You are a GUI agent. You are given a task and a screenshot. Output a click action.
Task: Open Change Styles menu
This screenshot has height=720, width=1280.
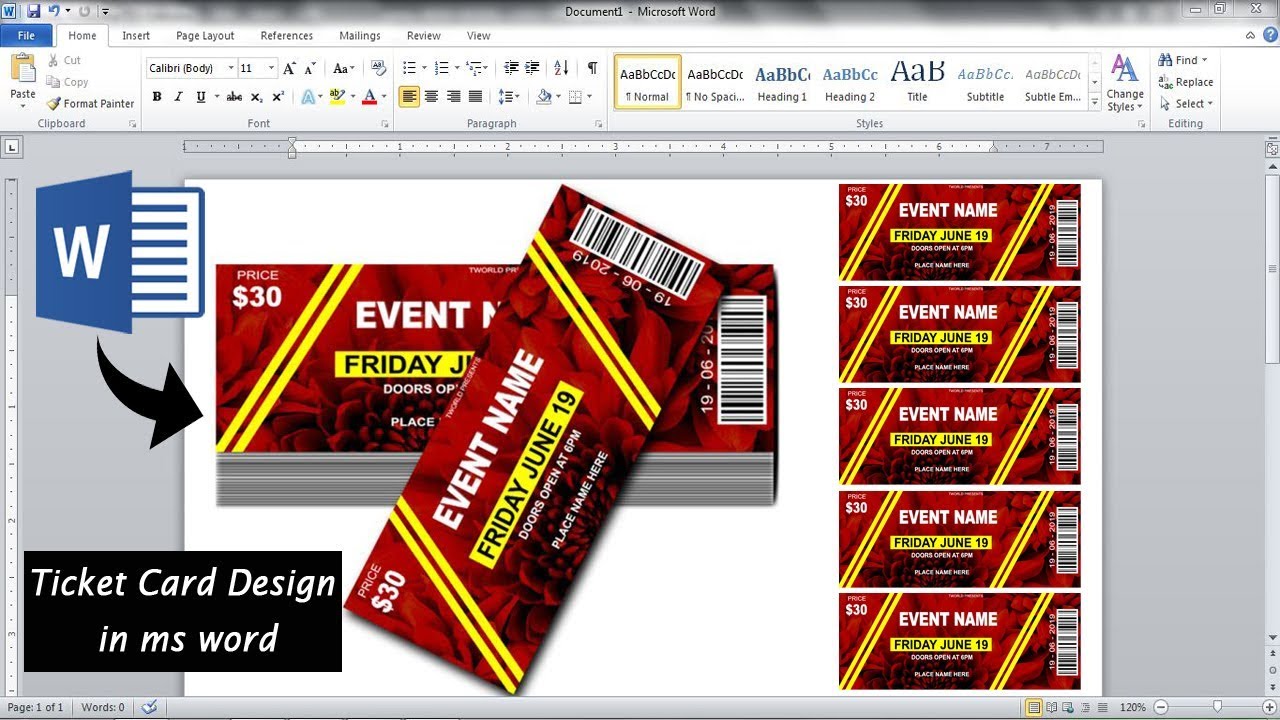pyautogui.click(x=1125, y=84)
